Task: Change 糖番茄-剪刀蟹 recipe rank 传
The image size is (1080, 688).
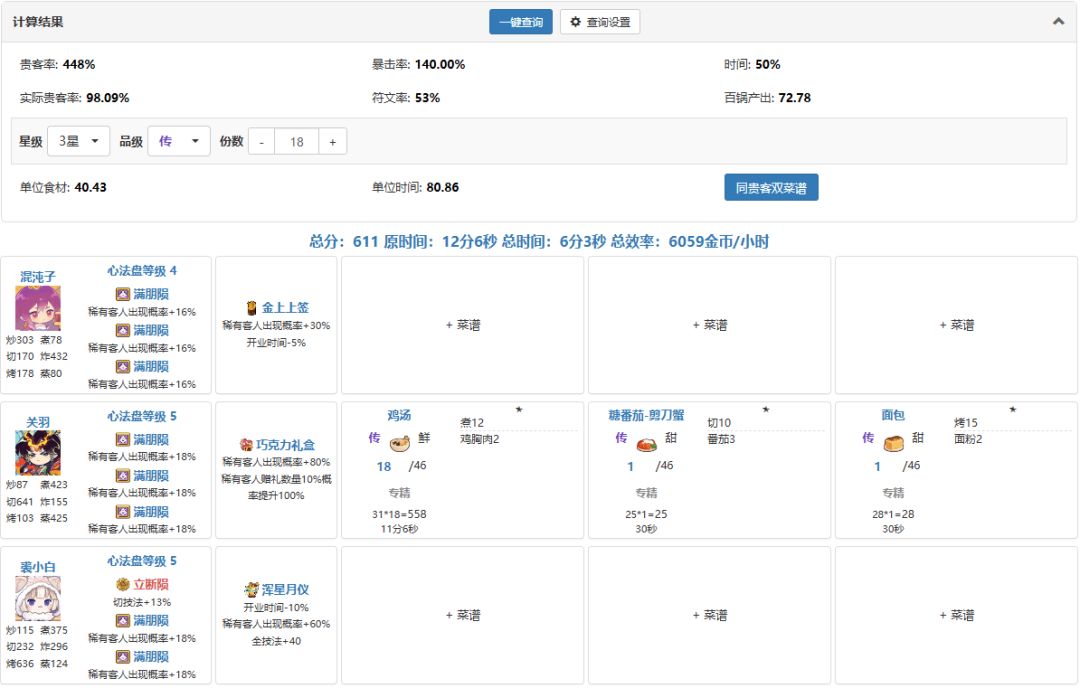Action: click(621, 438)
